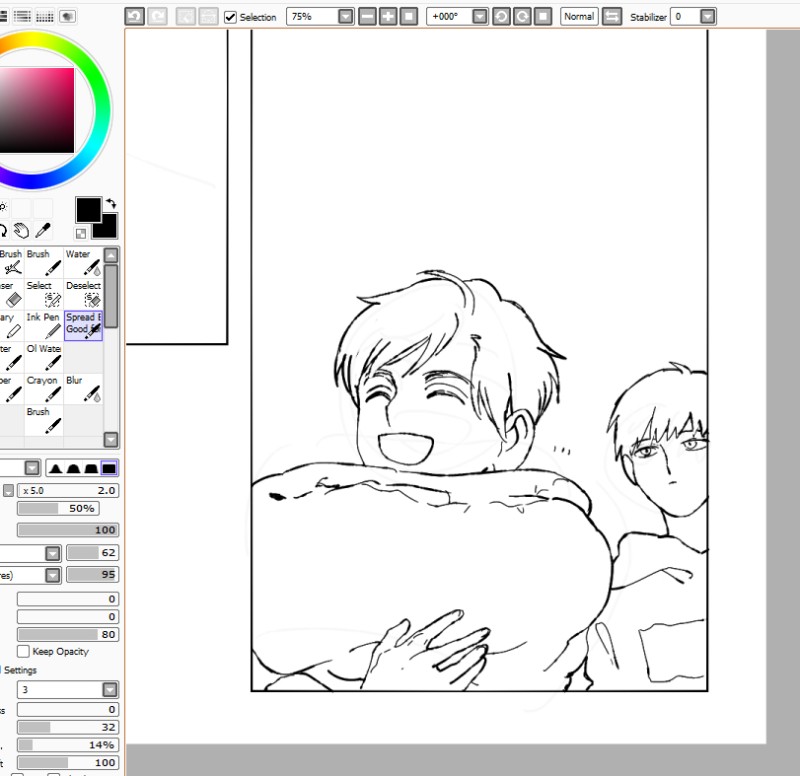The height and width of the screenshot is (776, 800).
Task: Adjust the bottom slider showing 100
Action: 68,762
